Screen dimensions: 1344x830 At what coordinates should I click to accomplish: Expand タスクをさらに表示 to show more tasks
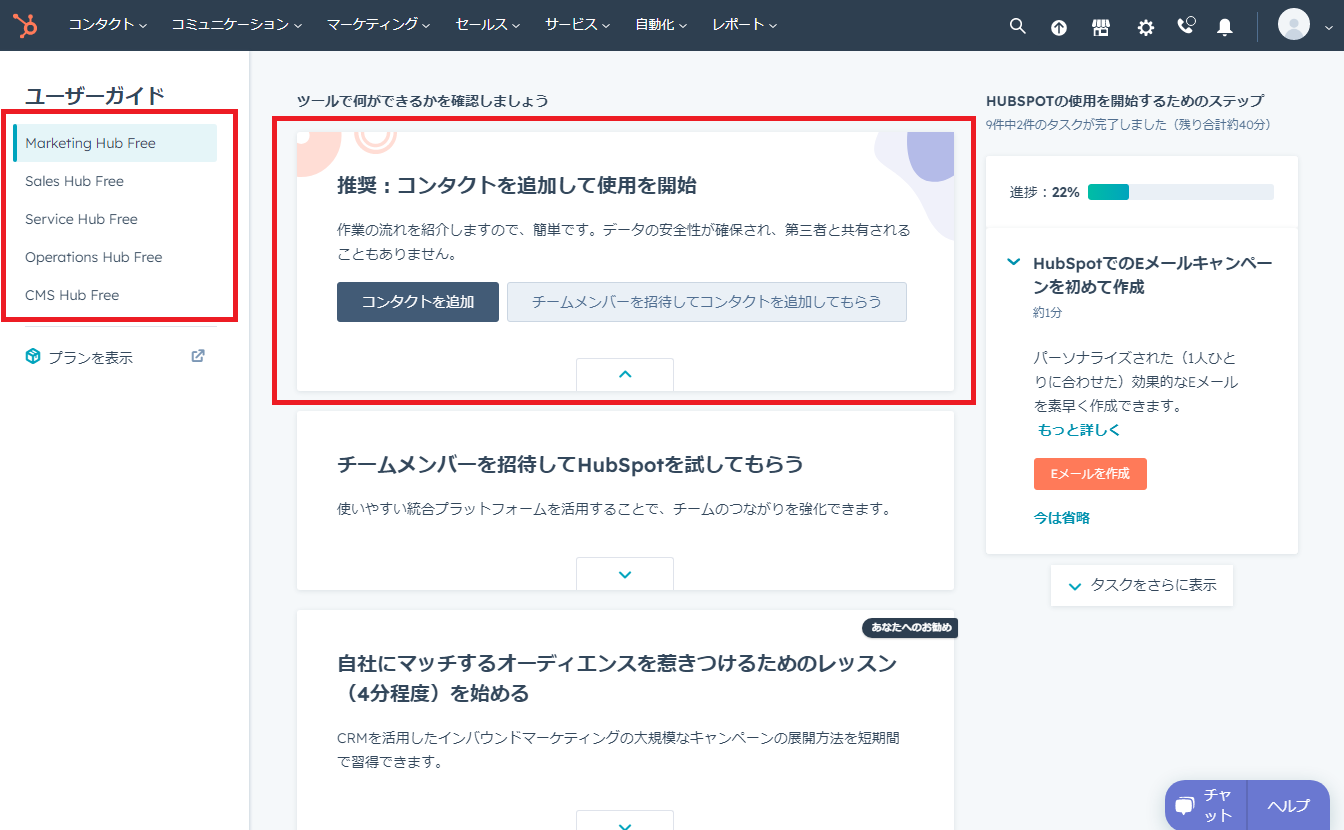tap(1142, 586)
